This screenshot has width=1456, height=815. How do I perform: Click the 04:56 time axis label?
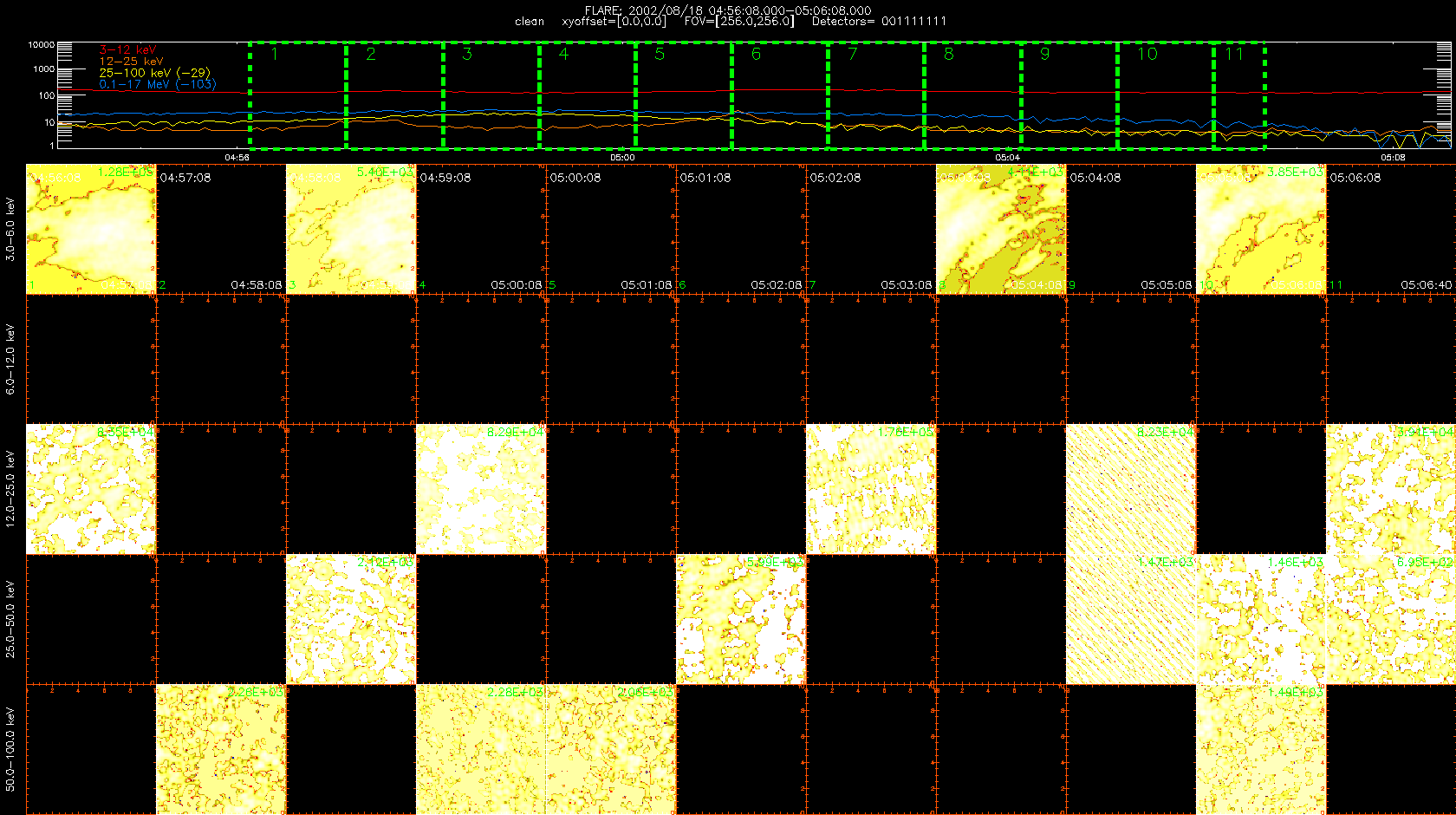point(237,158)
